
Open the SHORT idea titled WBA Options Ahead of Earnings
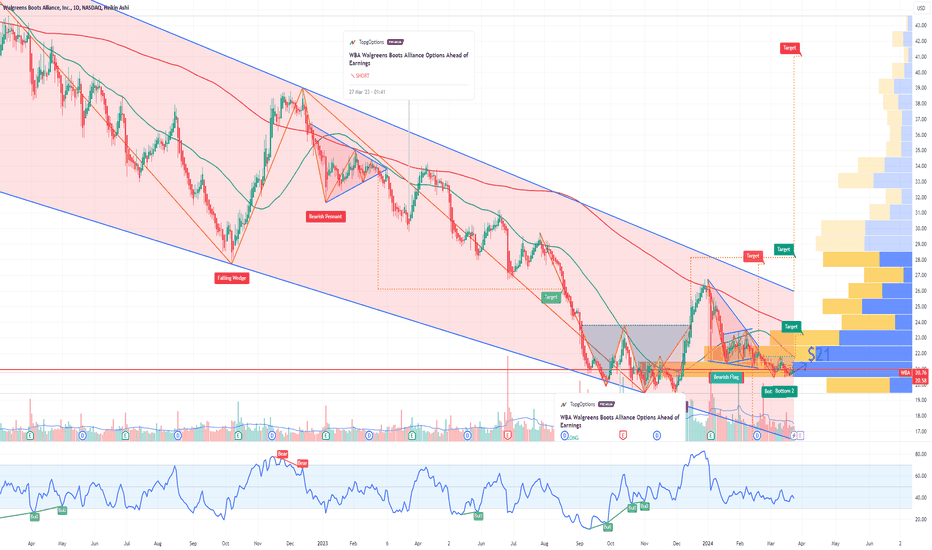[x=408, y=59]
